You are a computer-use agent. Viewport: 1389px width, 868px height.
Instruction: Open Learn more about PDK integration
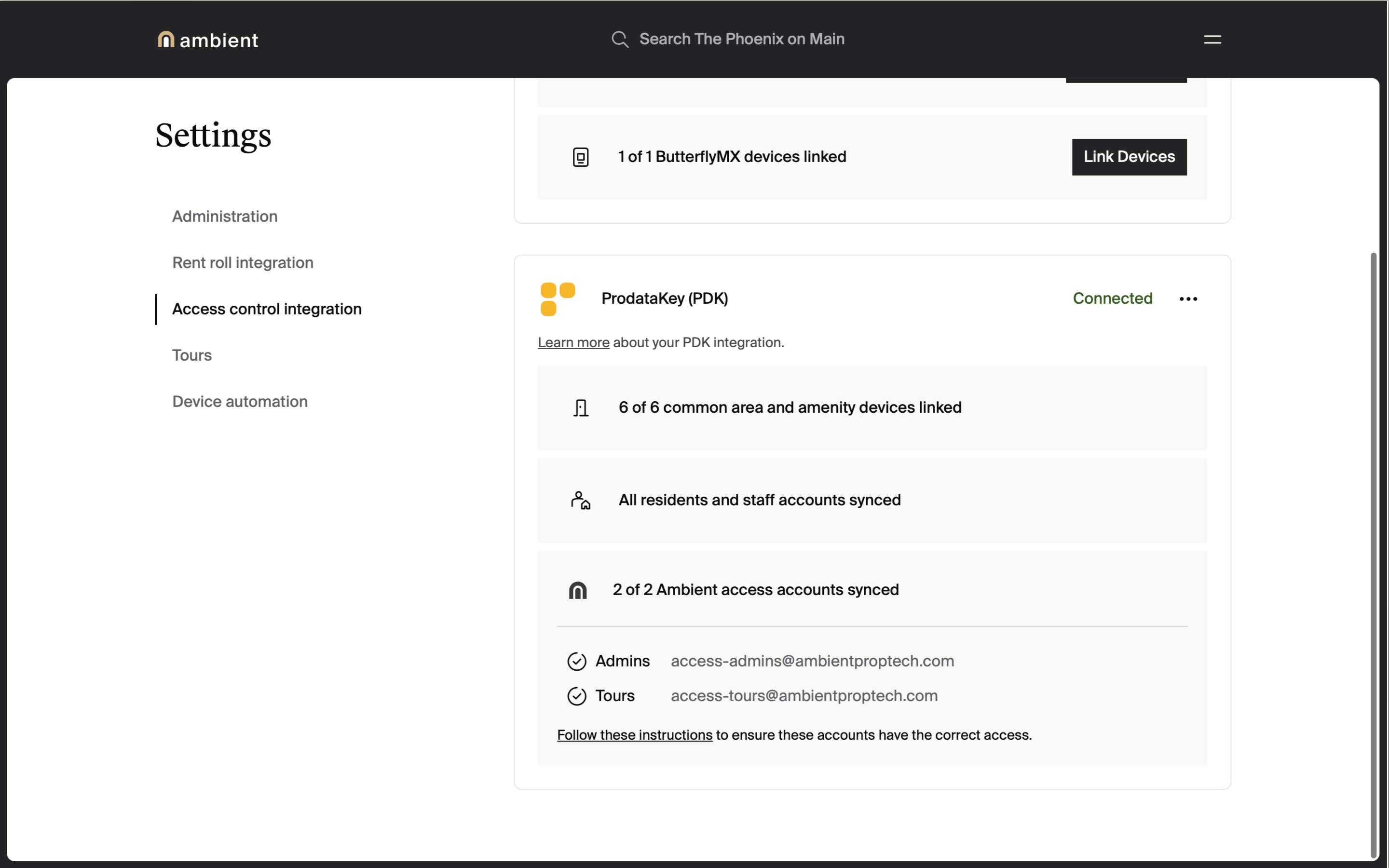point(573,343)
